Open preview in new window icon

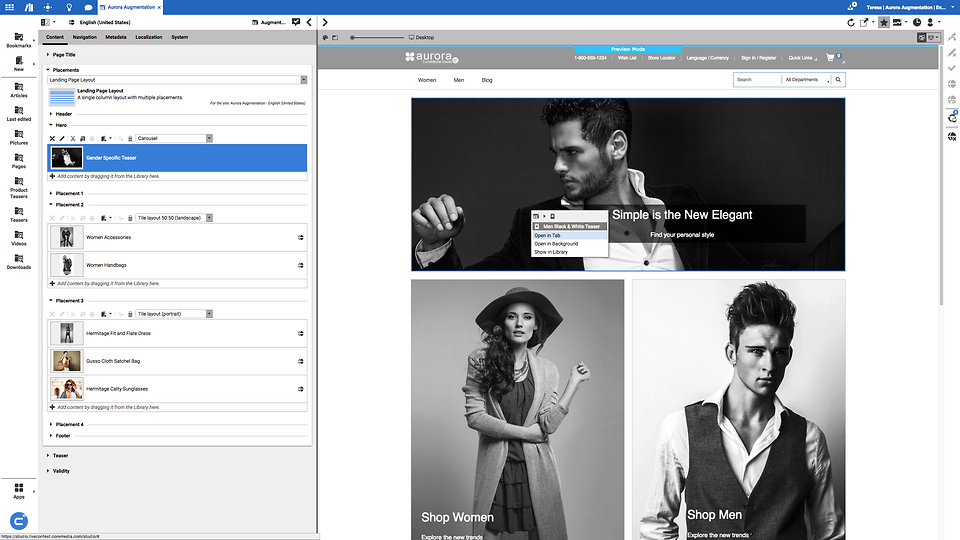tap(864, 22)
